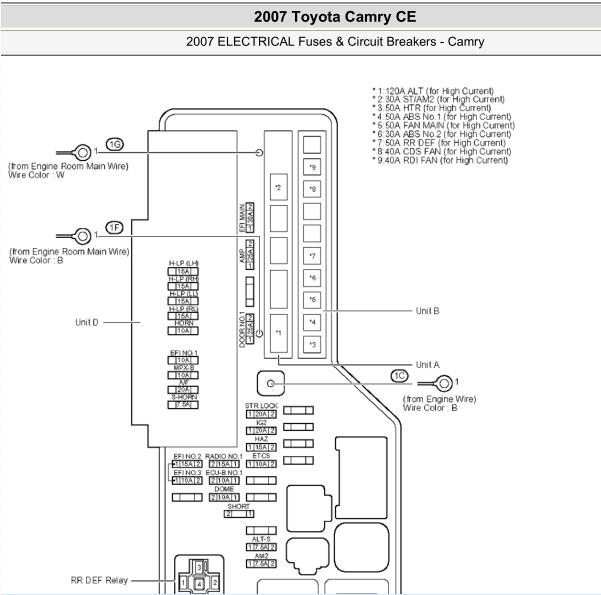
Task: Click the ECU-B NO.1 fuse label
Action: 224,473
